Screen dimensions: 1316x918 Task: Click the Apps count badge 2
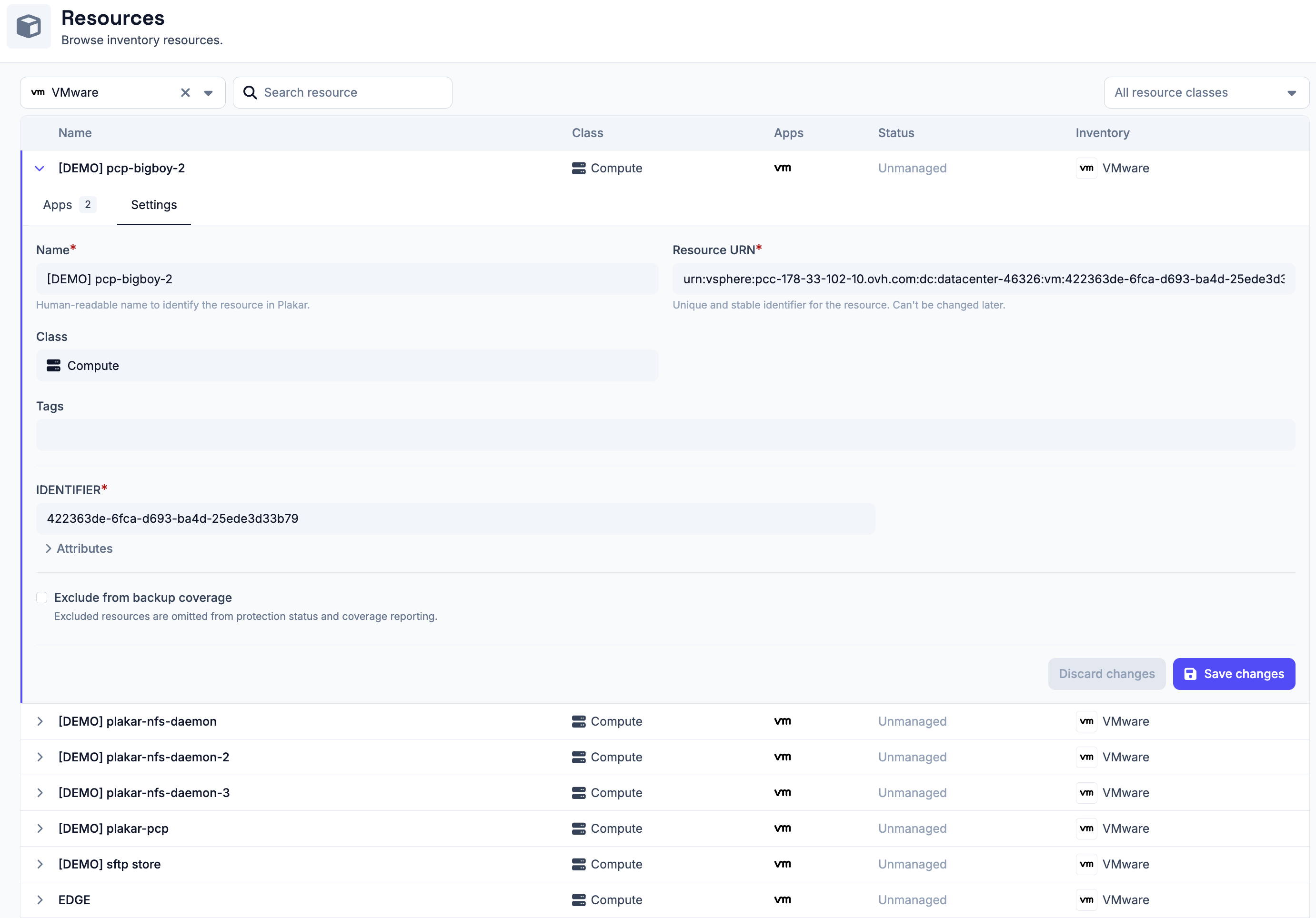pyautogui.click(x=88, y=205)
